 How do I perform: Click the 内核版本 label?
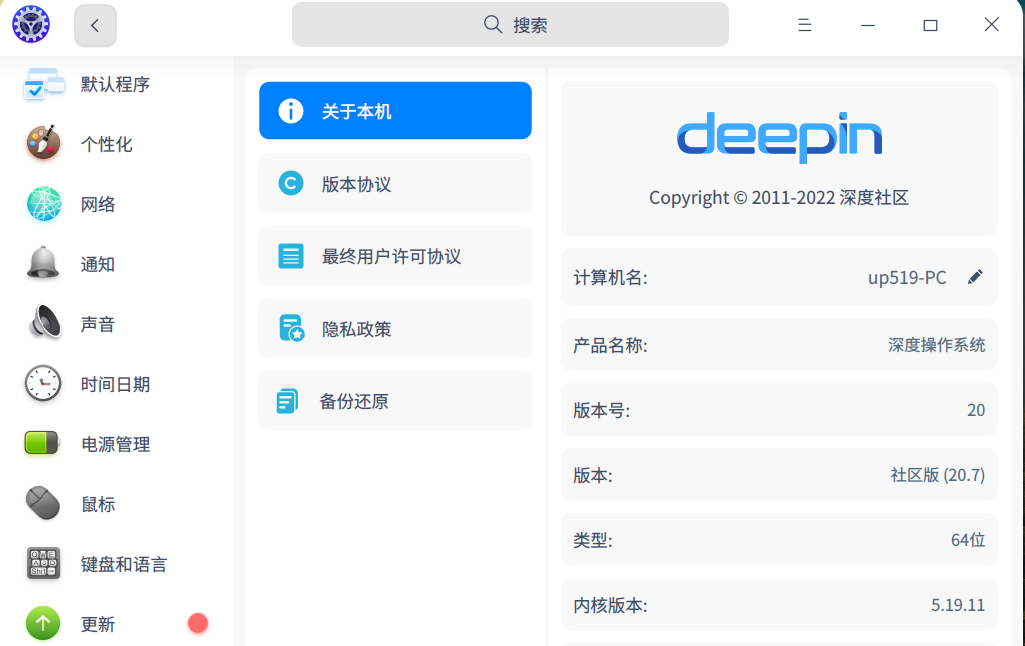click(611, 605)
